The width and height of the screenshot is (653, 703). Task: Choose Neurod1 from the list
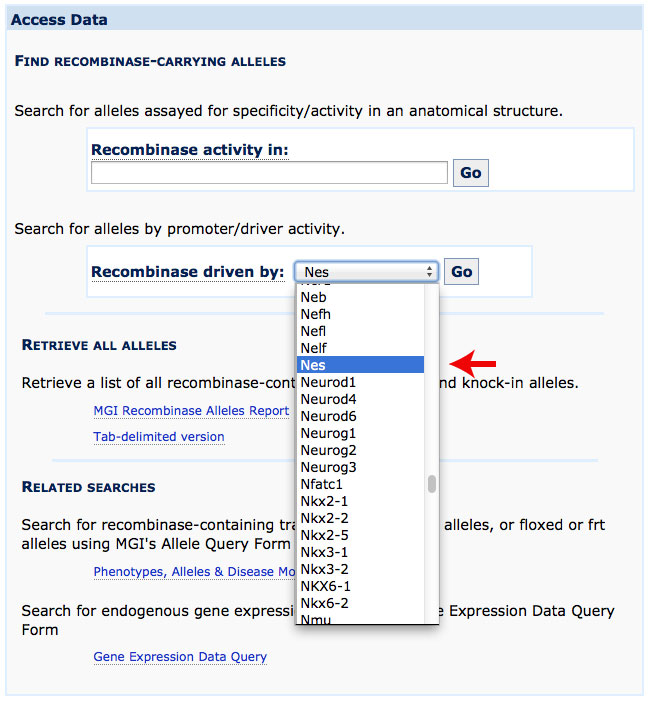tap(360, 382)
